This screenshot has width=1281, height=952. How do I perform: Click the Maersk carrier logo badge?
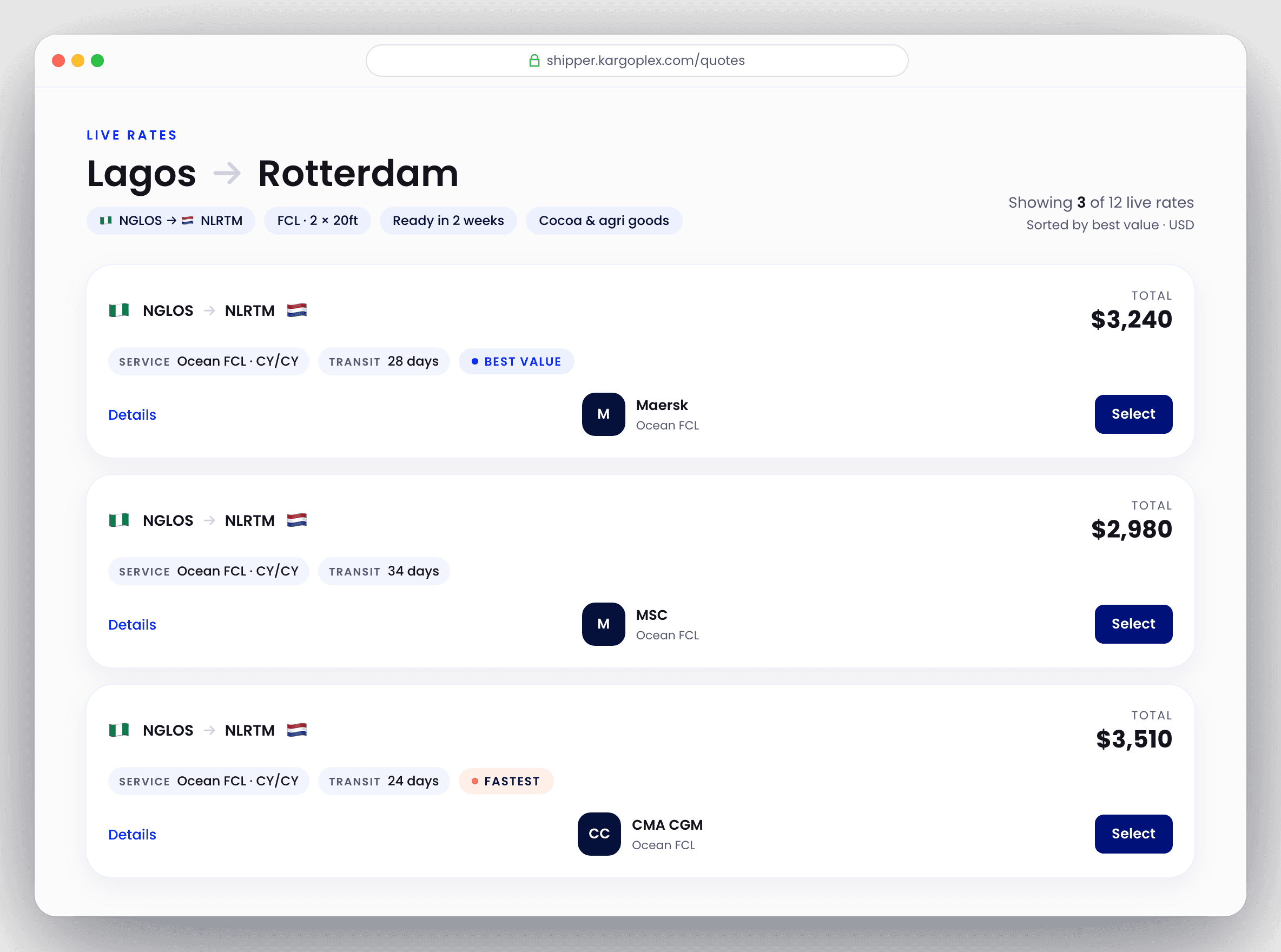coord(603,414)
